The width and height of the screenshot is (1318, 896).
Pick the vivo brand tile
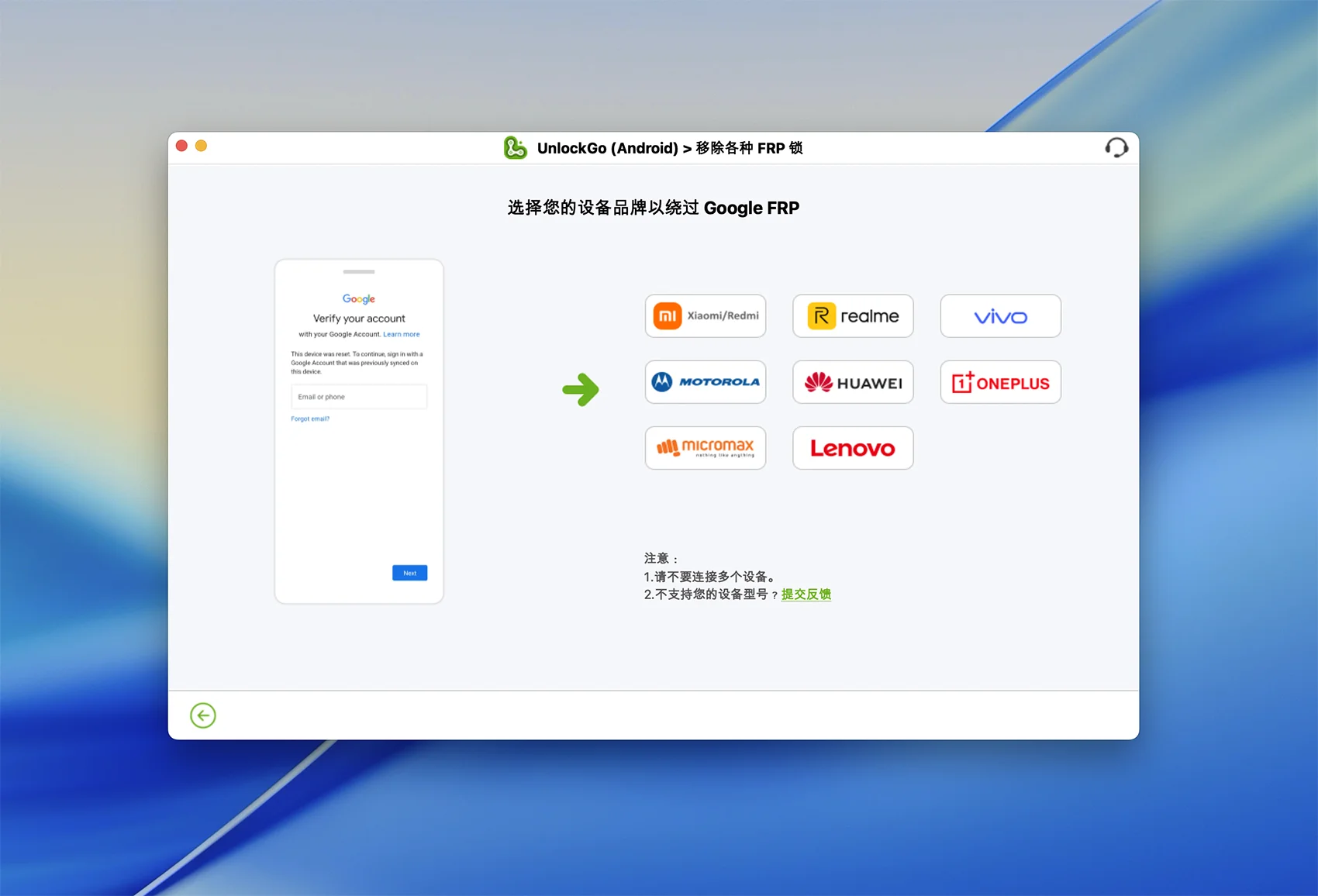1000,315
